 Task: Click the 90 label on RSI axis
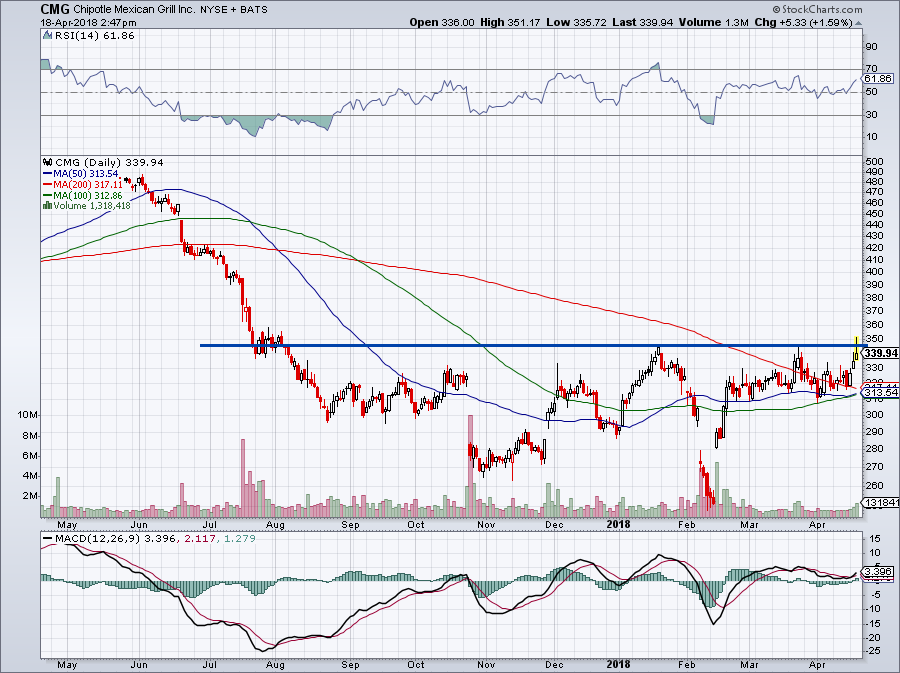pyautogui.click(x=871, y=46)
